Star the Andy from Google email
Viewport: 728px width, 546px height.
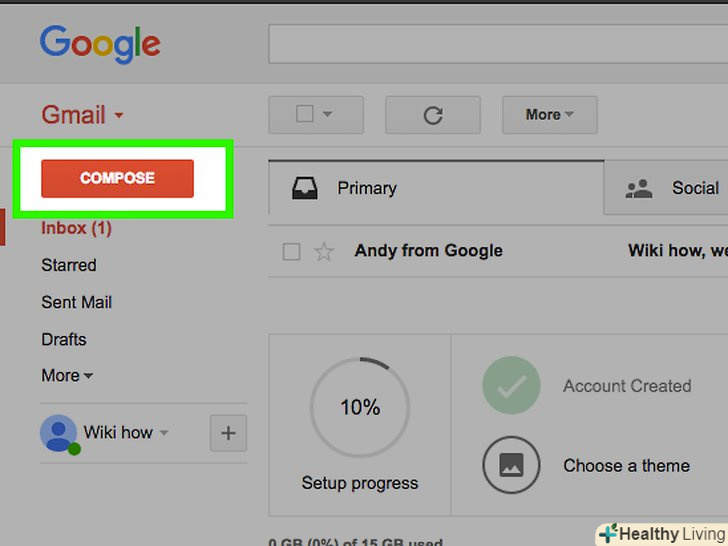[324, 252]
